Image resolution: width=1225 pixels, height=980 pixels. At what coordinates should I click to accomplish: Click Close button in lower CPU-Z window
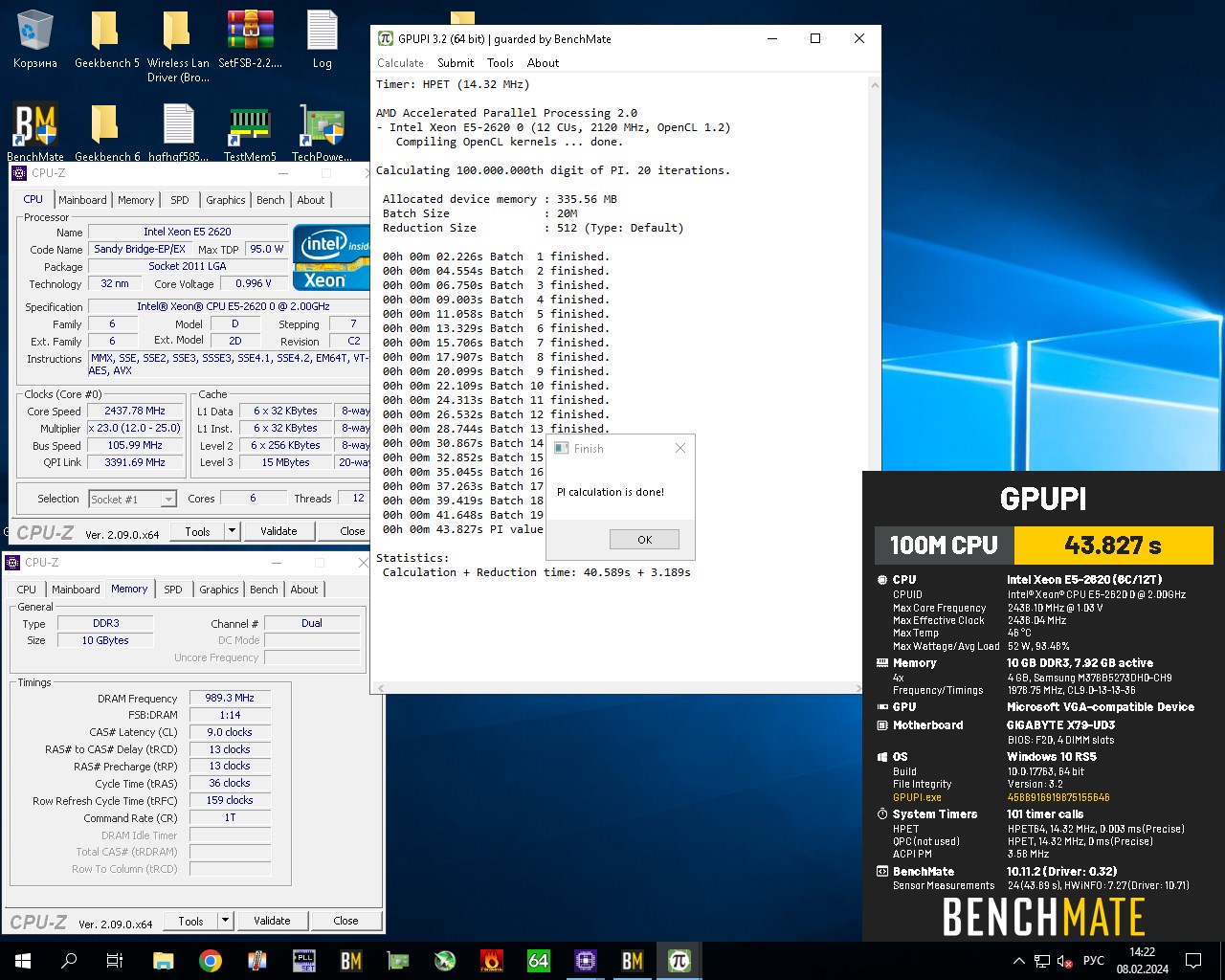click(345, 921)
